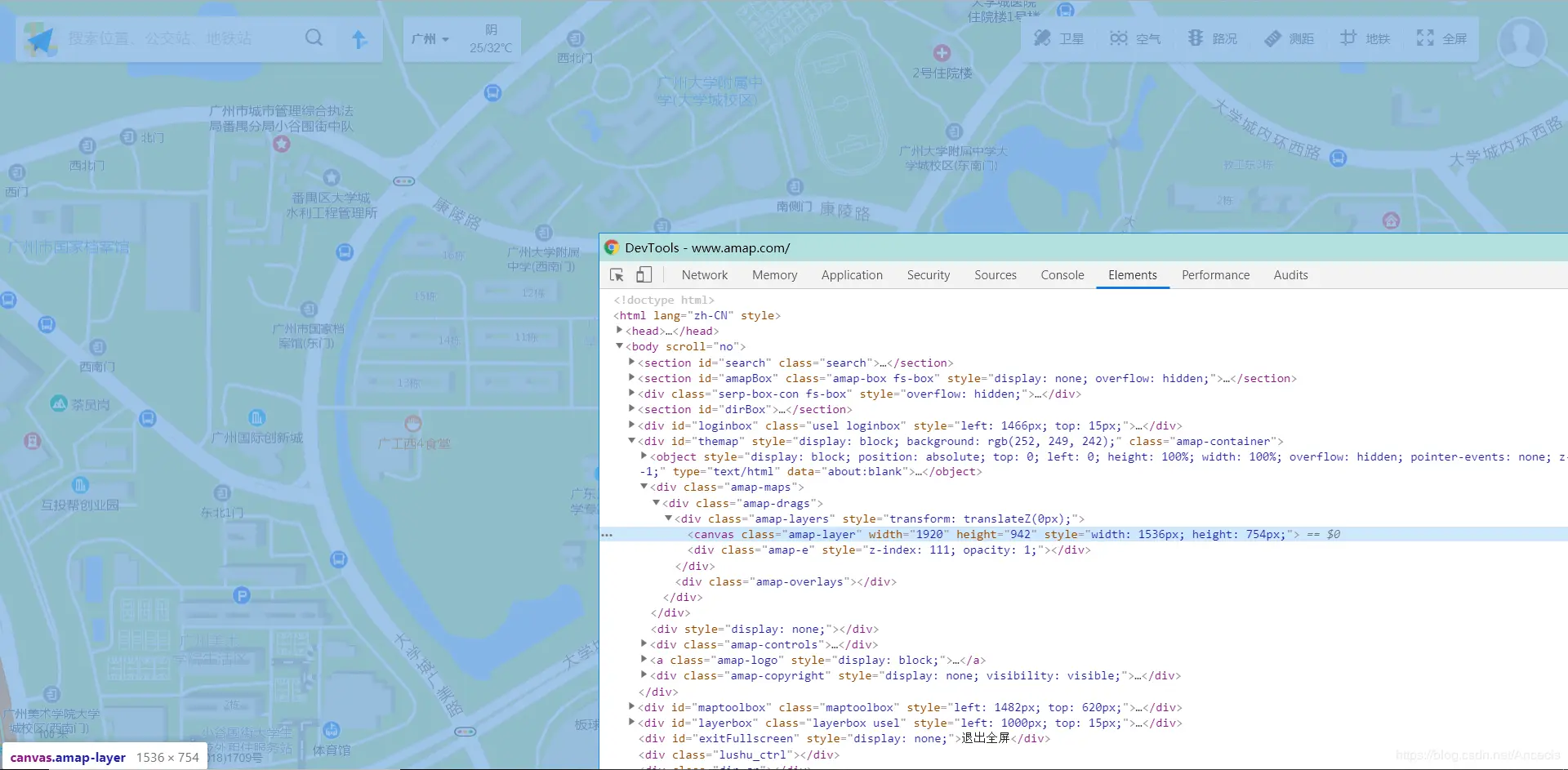Expand the div id="layerbox" node
The image size is (1568, 770).
tap(632, 722)
